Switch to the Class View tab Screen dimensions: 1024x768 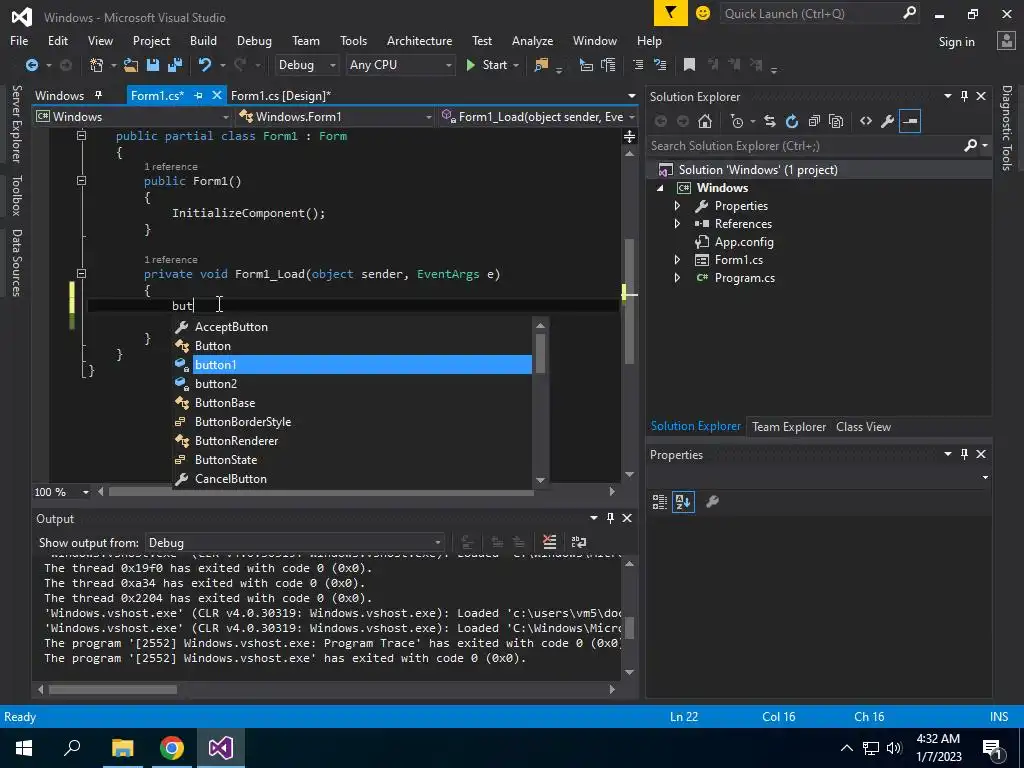coord(863,426)
